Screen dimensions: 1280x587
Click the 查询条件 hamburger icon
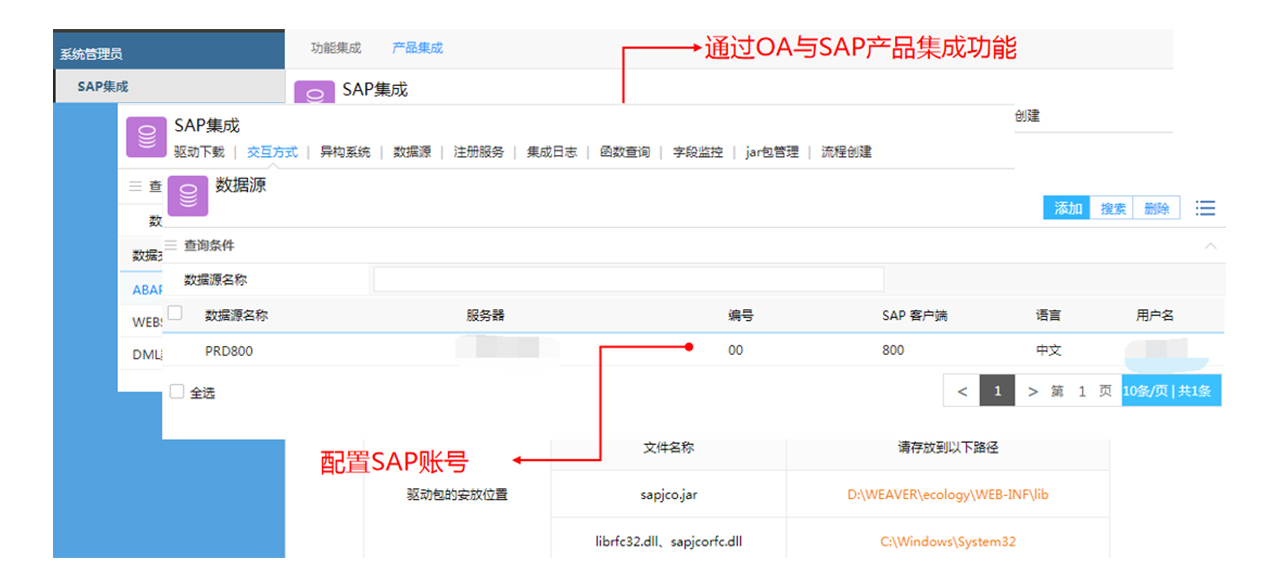(171, 245)
